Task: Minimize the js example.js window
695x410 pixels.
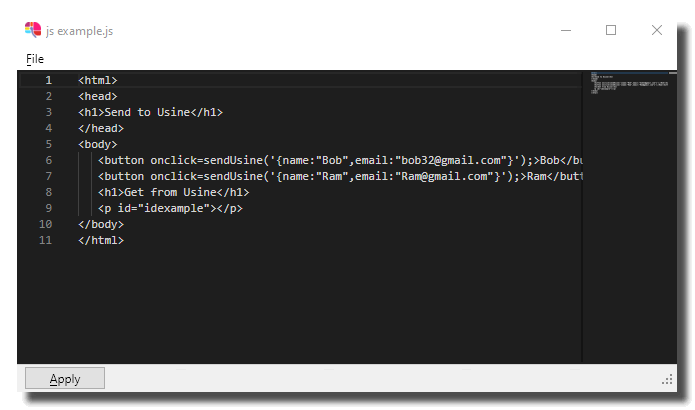Action: click(566, 30)
